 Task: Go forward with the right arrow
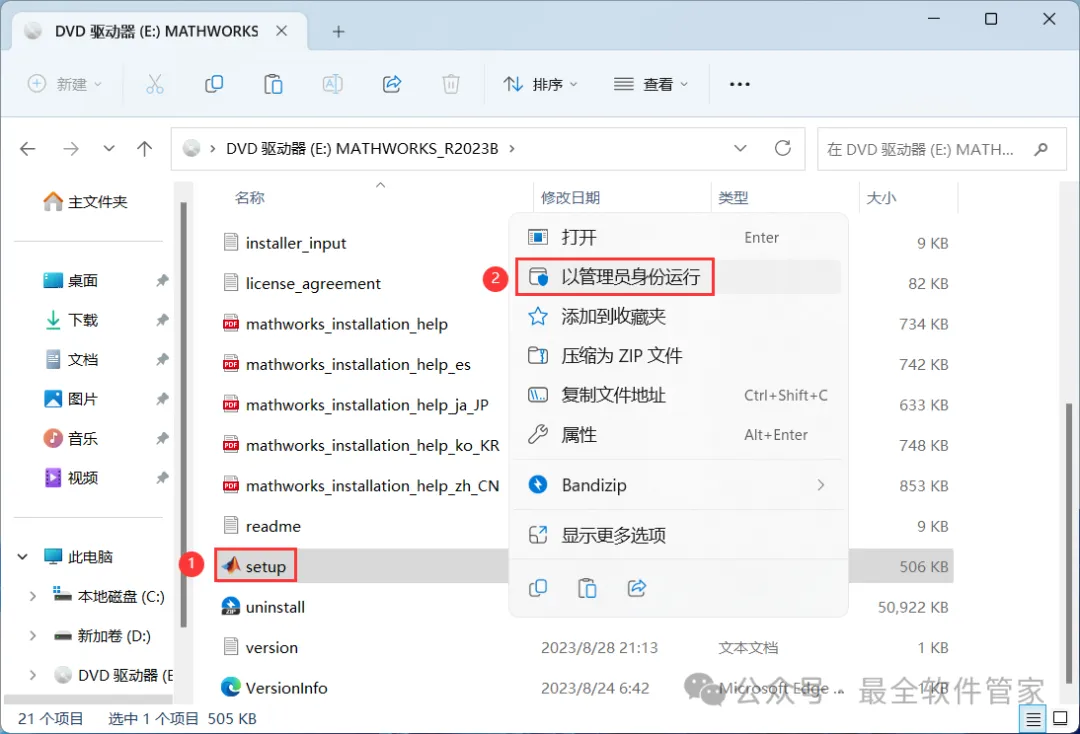71,149
